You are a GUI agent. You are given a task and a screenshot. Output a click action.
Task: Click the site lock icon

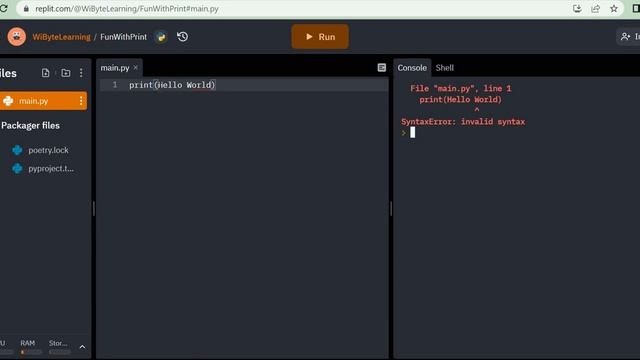tap(26, 9)
